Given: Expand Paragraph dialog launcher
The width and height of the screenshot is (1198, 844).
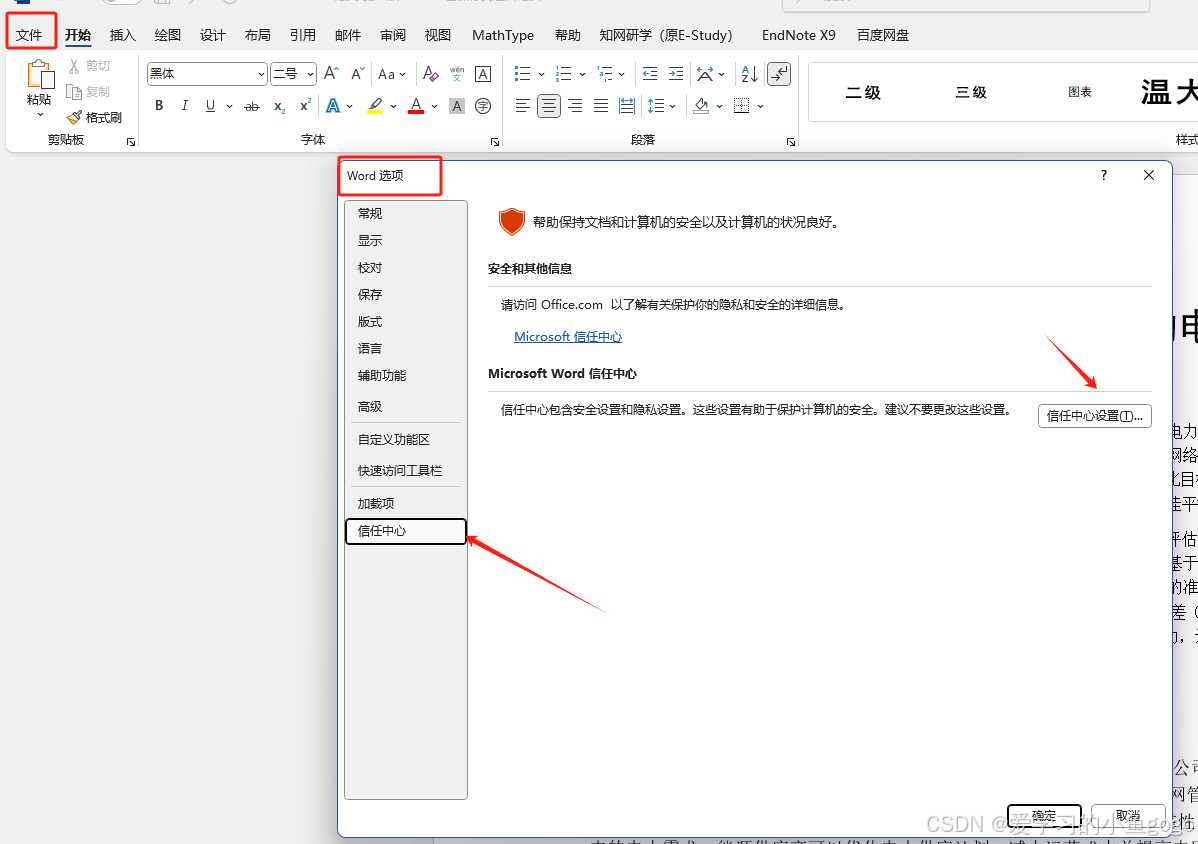Looking at the screenshot, I should click(x=791, y=142).
